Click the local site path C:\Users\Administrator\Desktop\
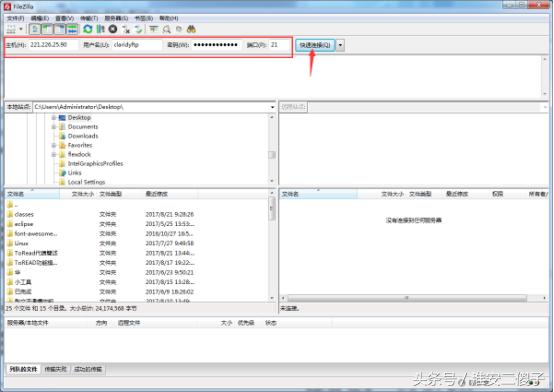The image size is (554, 392). [x=79, y=107]
